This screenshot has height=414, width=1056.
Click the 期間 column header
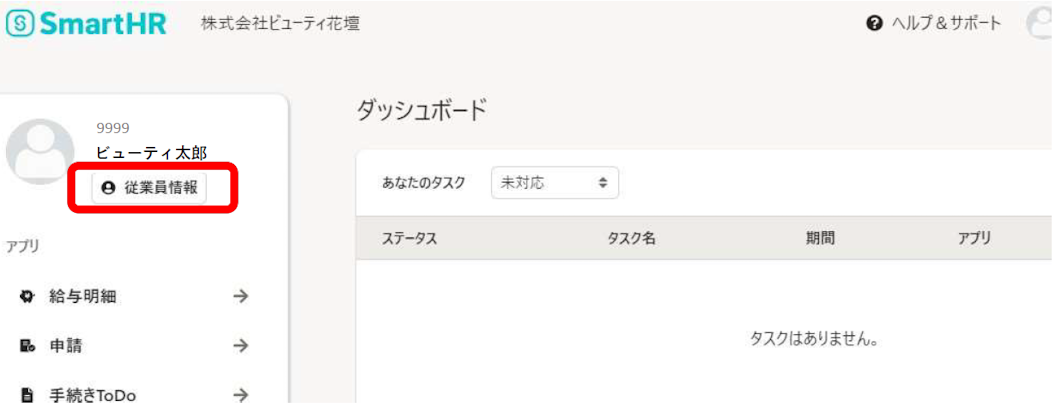click(821, 238)
